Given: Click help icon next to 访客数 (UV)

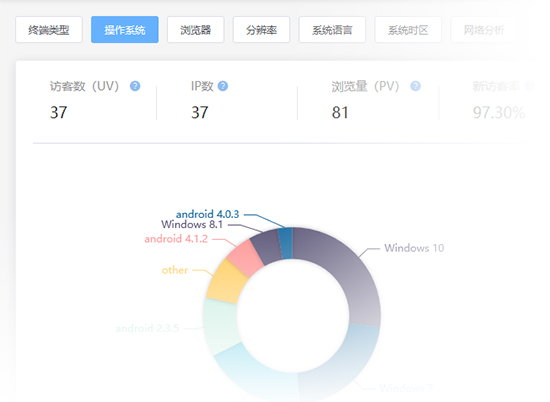Looking at the screenshot, I should [135, 86].
